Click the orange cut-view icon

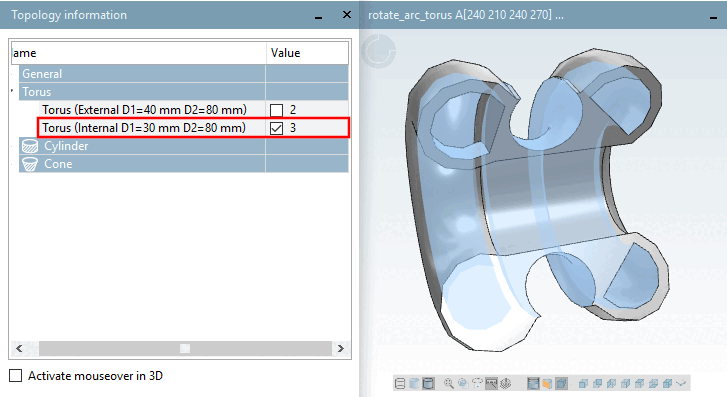coord(547,384)
